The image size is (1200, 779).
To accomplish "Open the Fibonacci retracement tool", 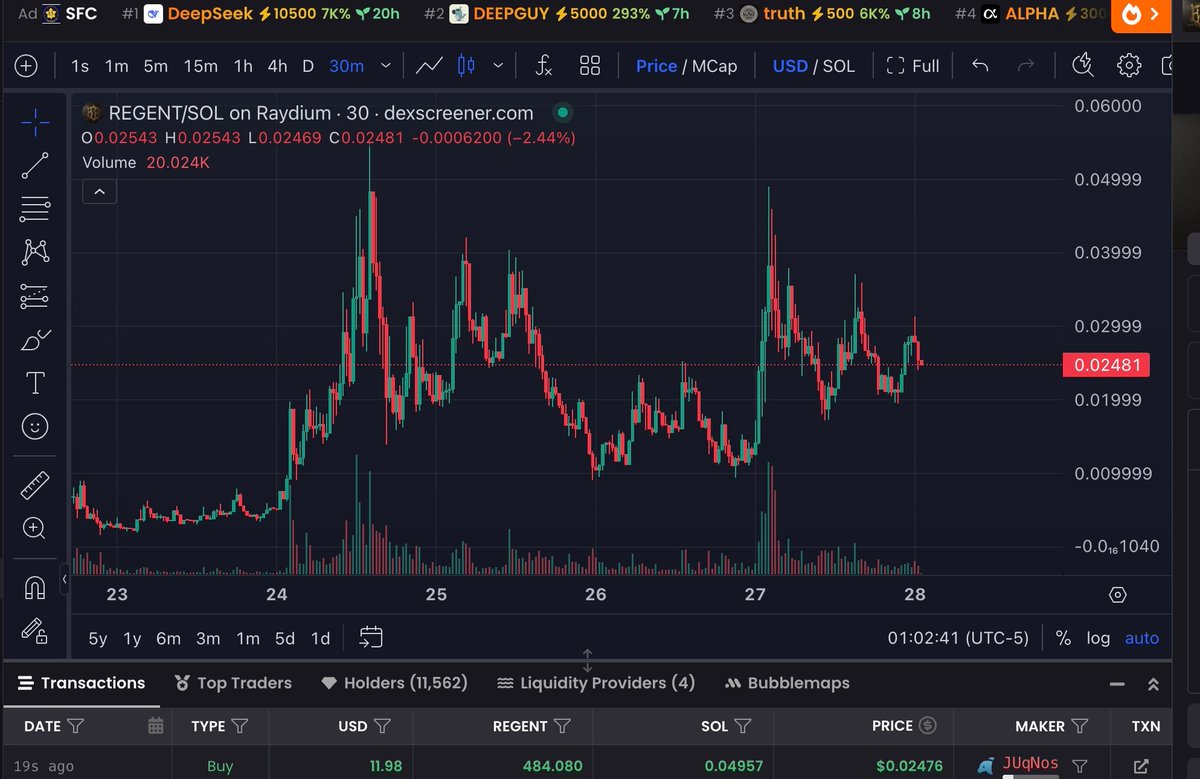I will click(35, 209).
